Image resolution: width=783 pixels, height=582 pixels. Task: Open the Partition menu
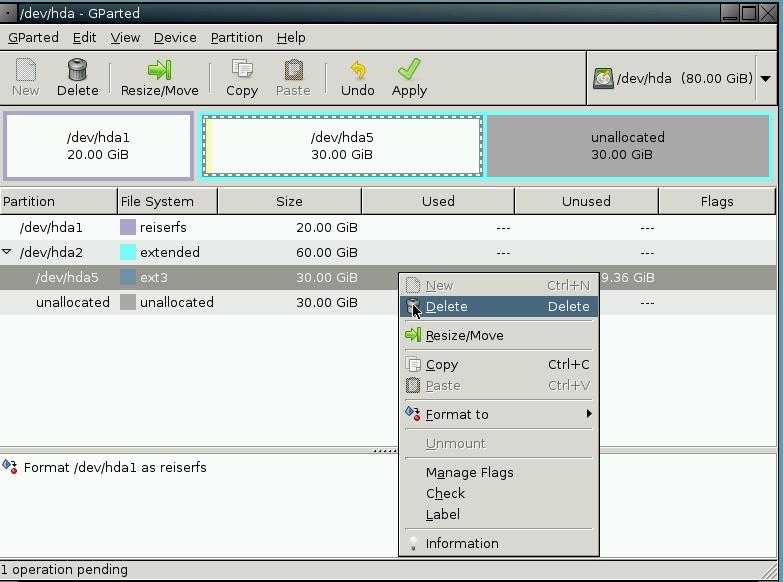[x=236, y=37]
